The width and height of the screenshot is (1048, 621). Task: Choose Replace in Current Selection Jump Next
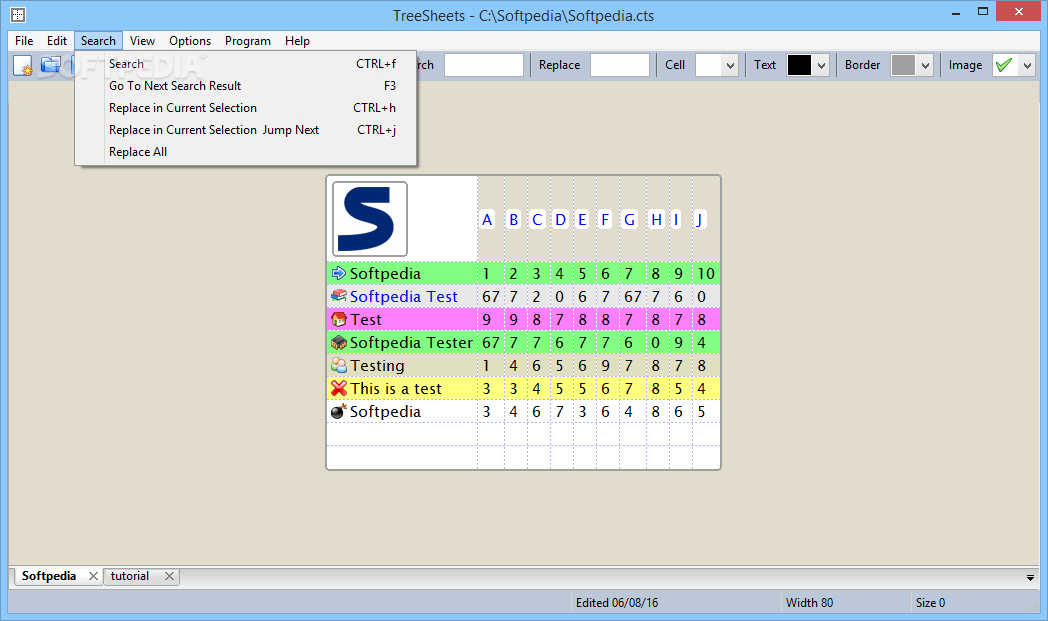pyautogui.click(x=246, y=130)
